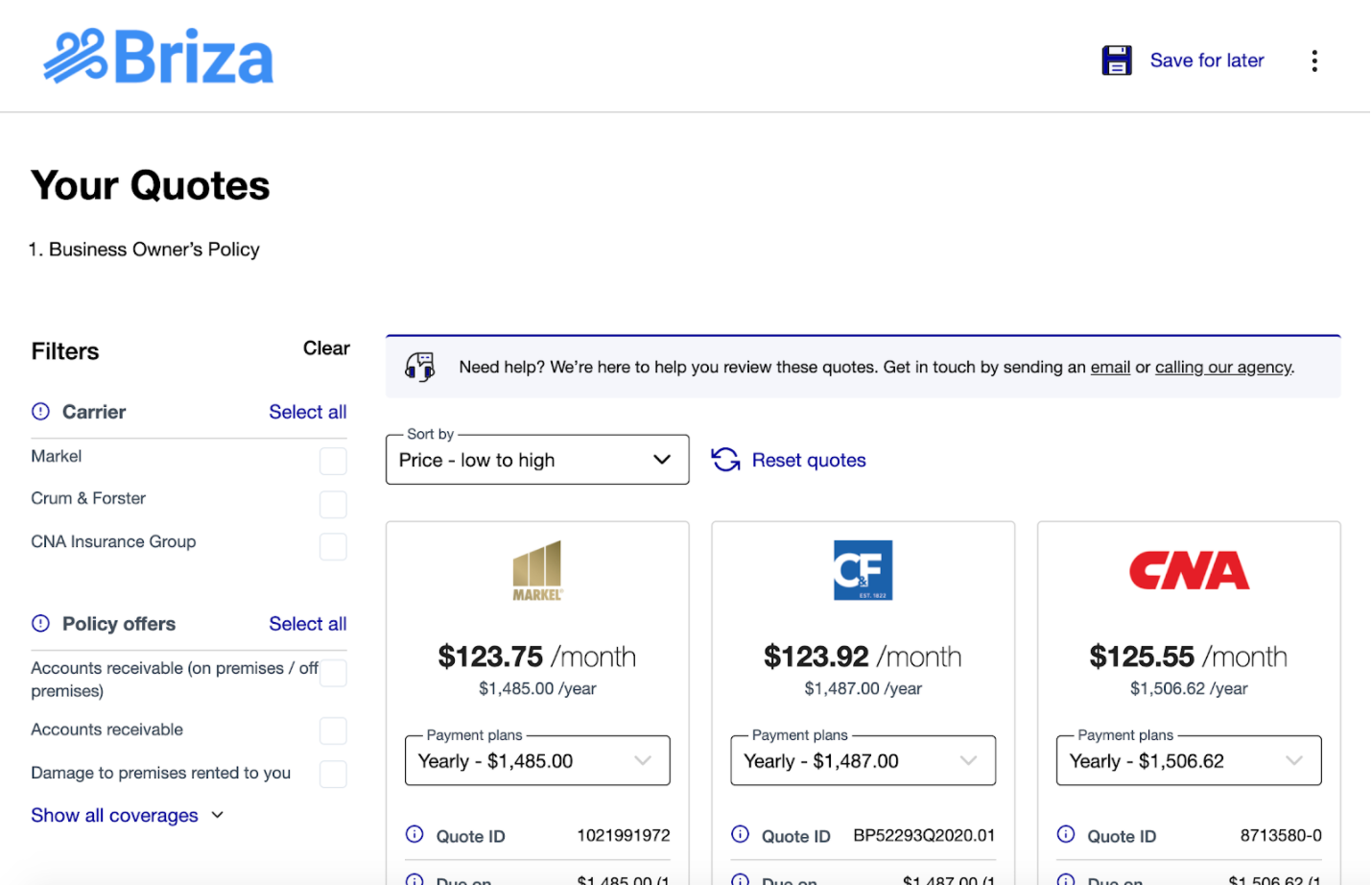Tick the Crum & Forster checkbox
This screenshot has height=885, width=1372.
point(333,504)
